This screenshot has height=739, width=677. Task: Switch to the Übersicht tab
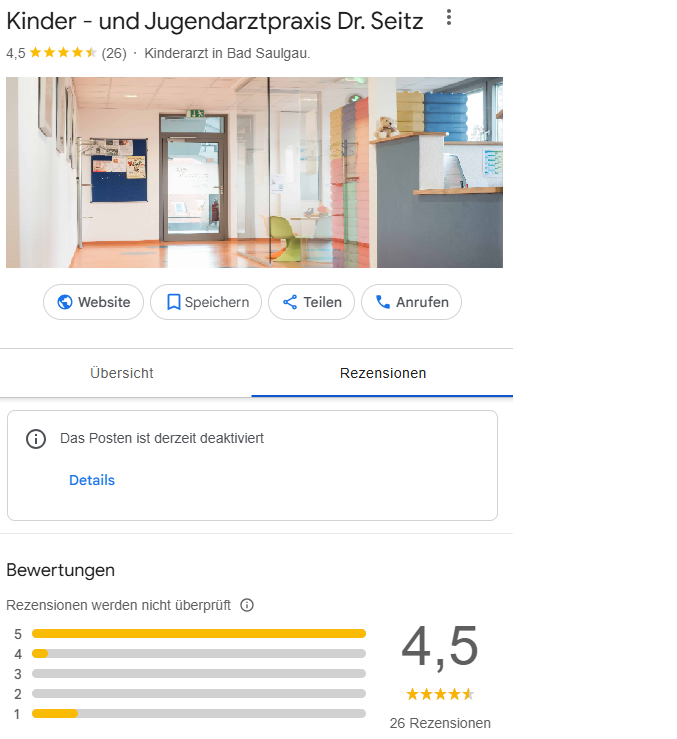click(122, 373)
